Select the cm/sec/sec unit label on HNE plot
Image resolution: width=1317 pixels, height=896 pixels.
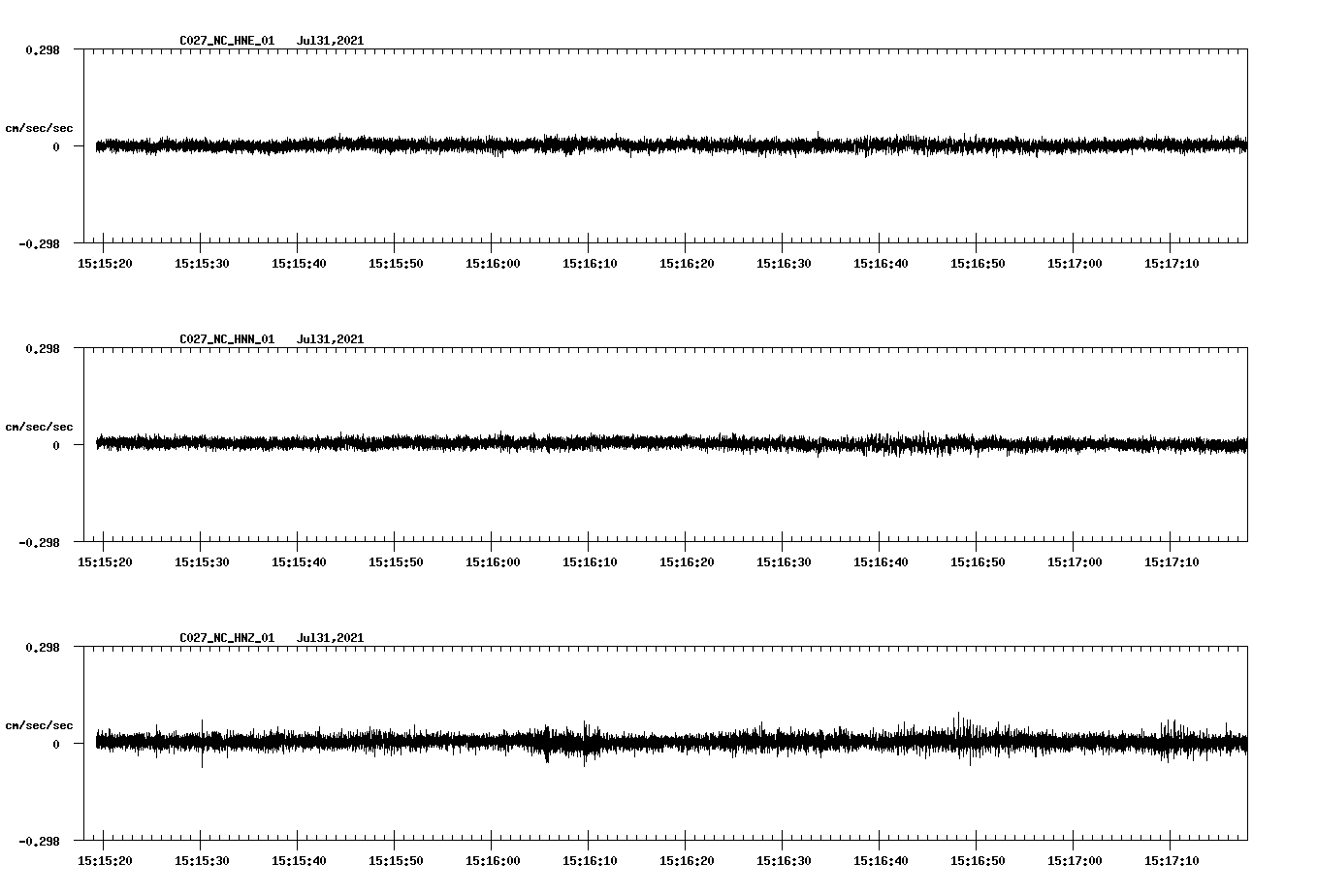pyautogui.click(x=39, y=128)
